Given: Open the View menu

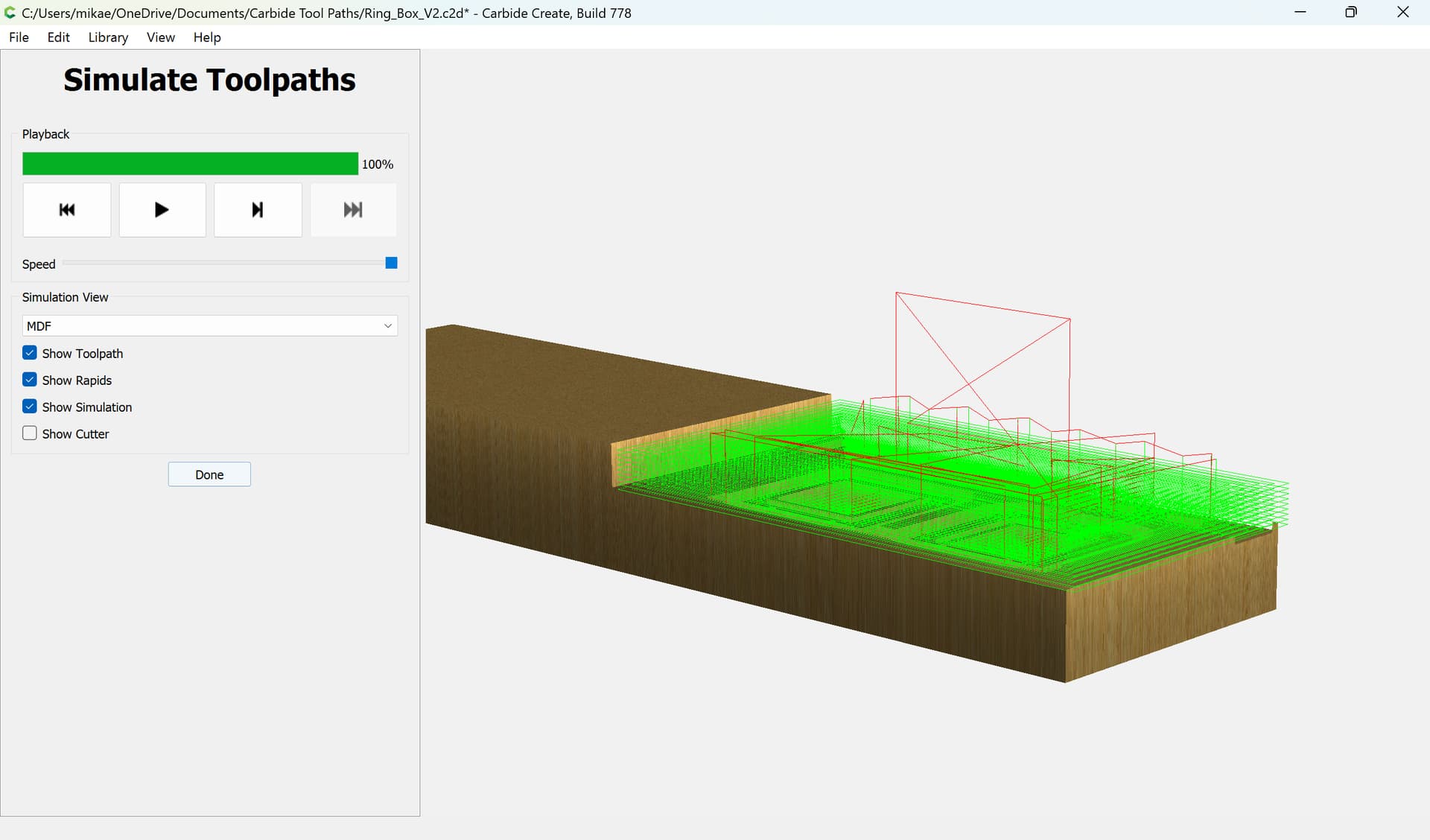Looking at the screenshot, I should (x=161, y=37).
